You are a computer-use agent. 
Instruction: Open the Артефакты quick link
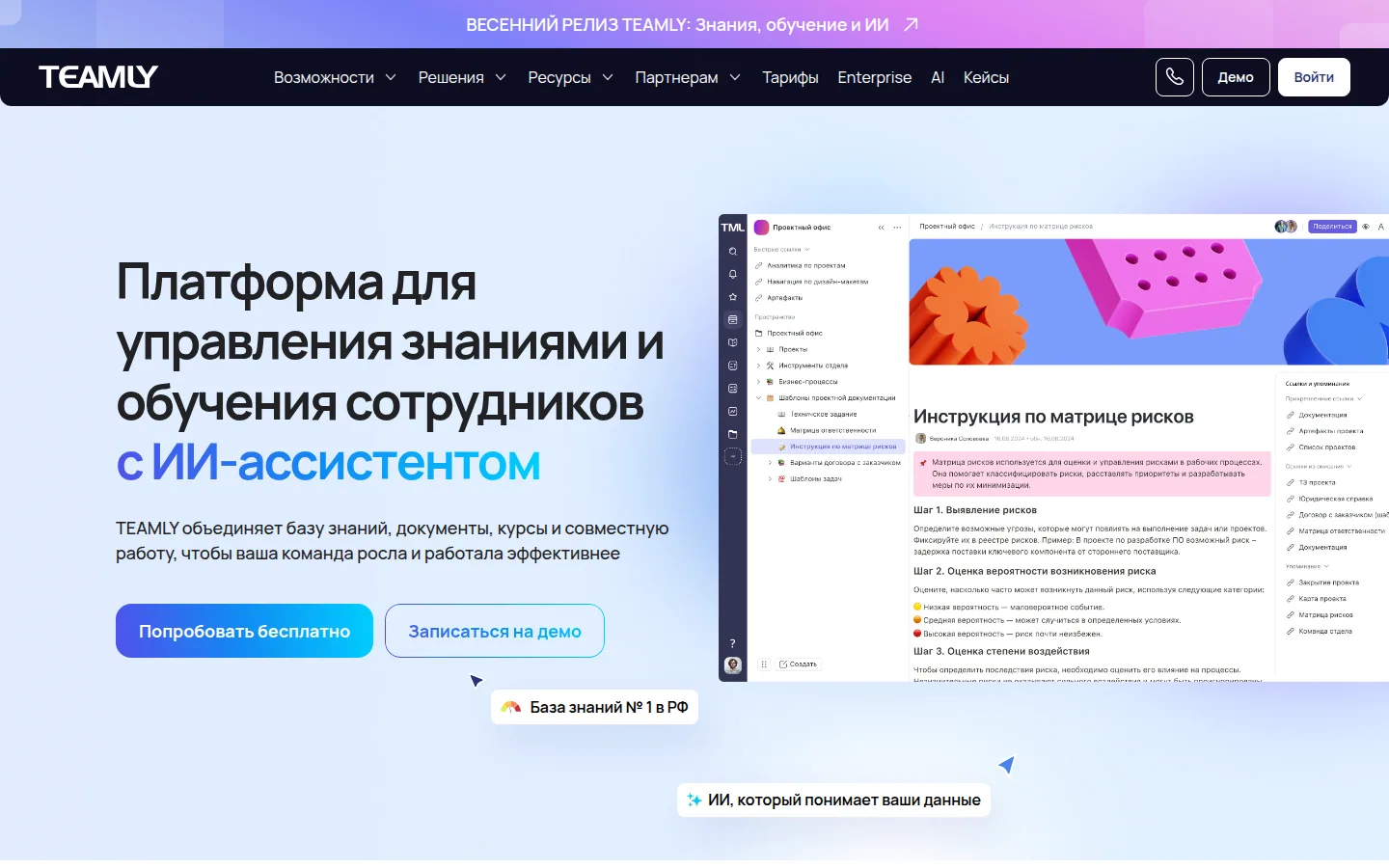click(x=785, y=298)
